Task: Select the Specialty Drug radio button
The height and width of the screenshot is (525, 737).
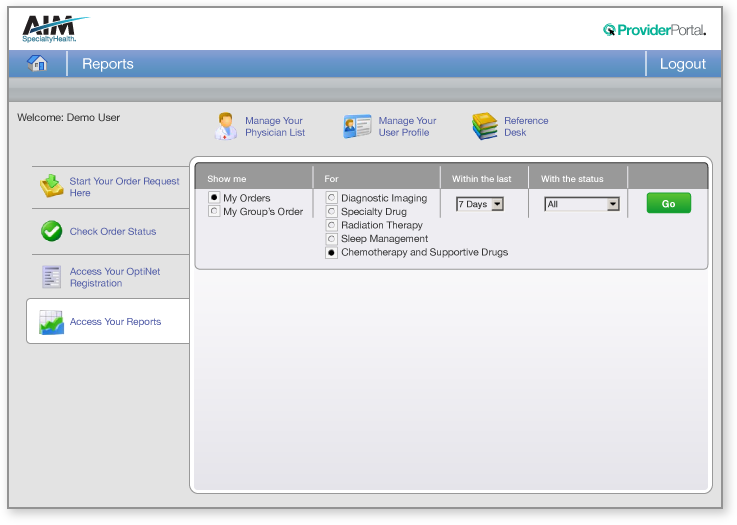Action: click(332, 212)
